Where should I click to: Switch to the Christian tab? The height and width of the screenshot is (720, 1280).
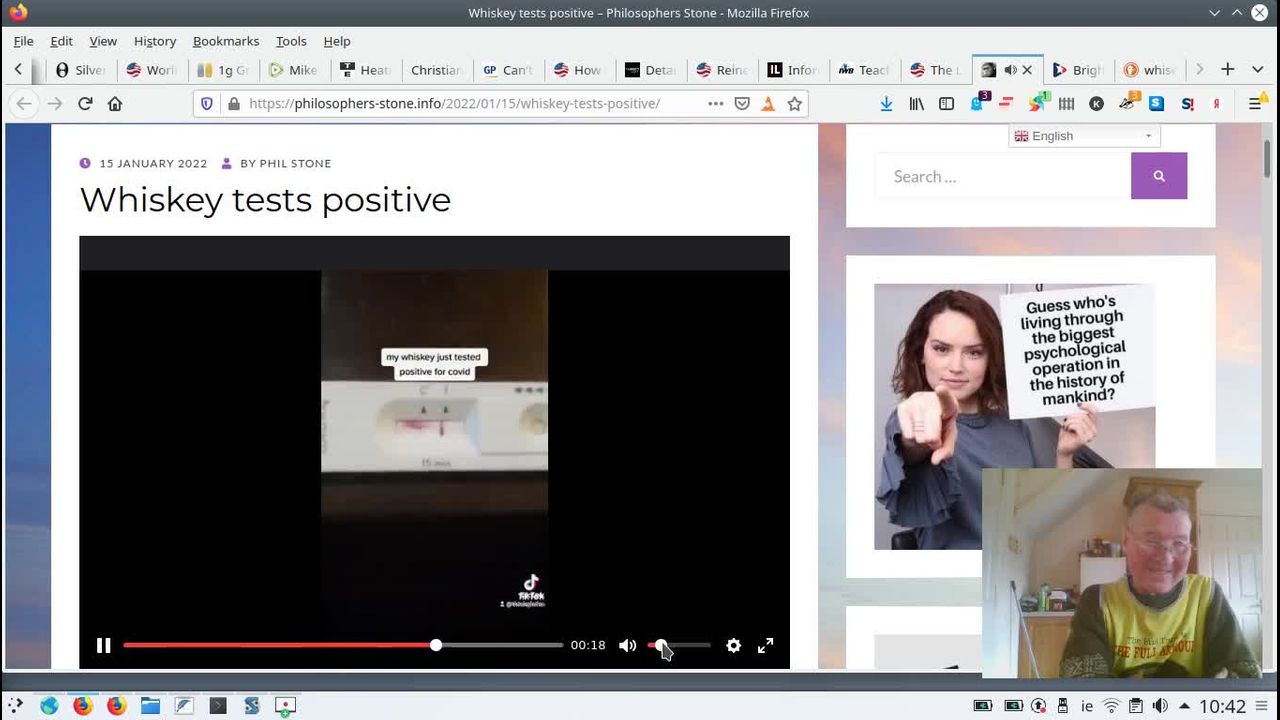435,70
